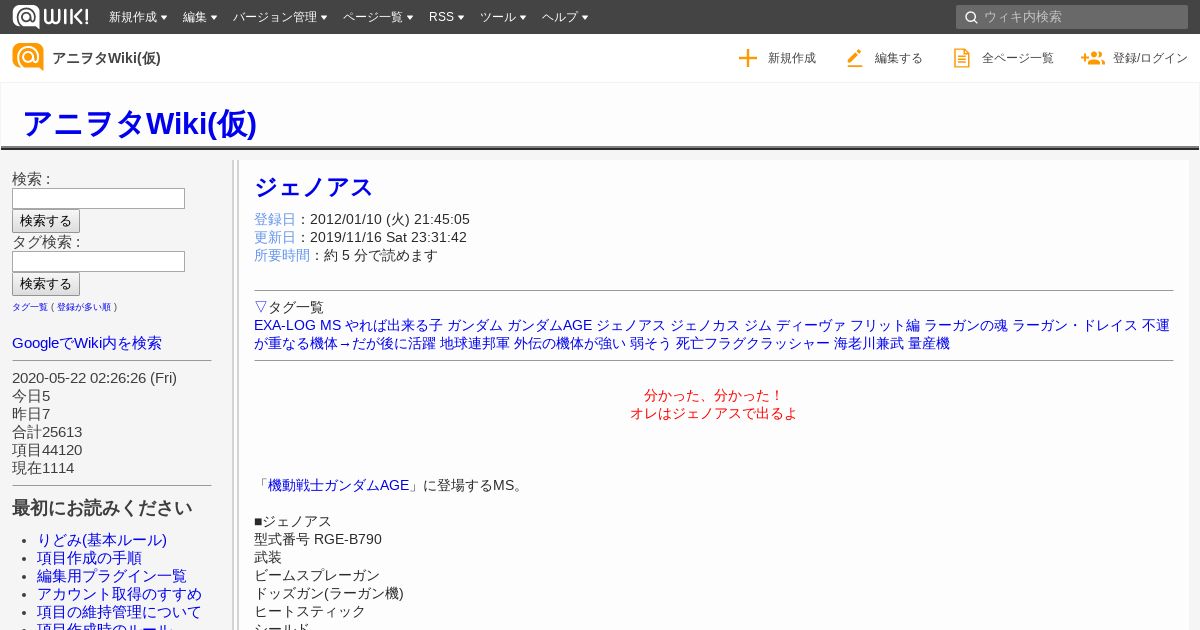Click the orange @ site logo icon
Screen dimensions: 1200x630
pyautogui.click(x=28, y=57)
